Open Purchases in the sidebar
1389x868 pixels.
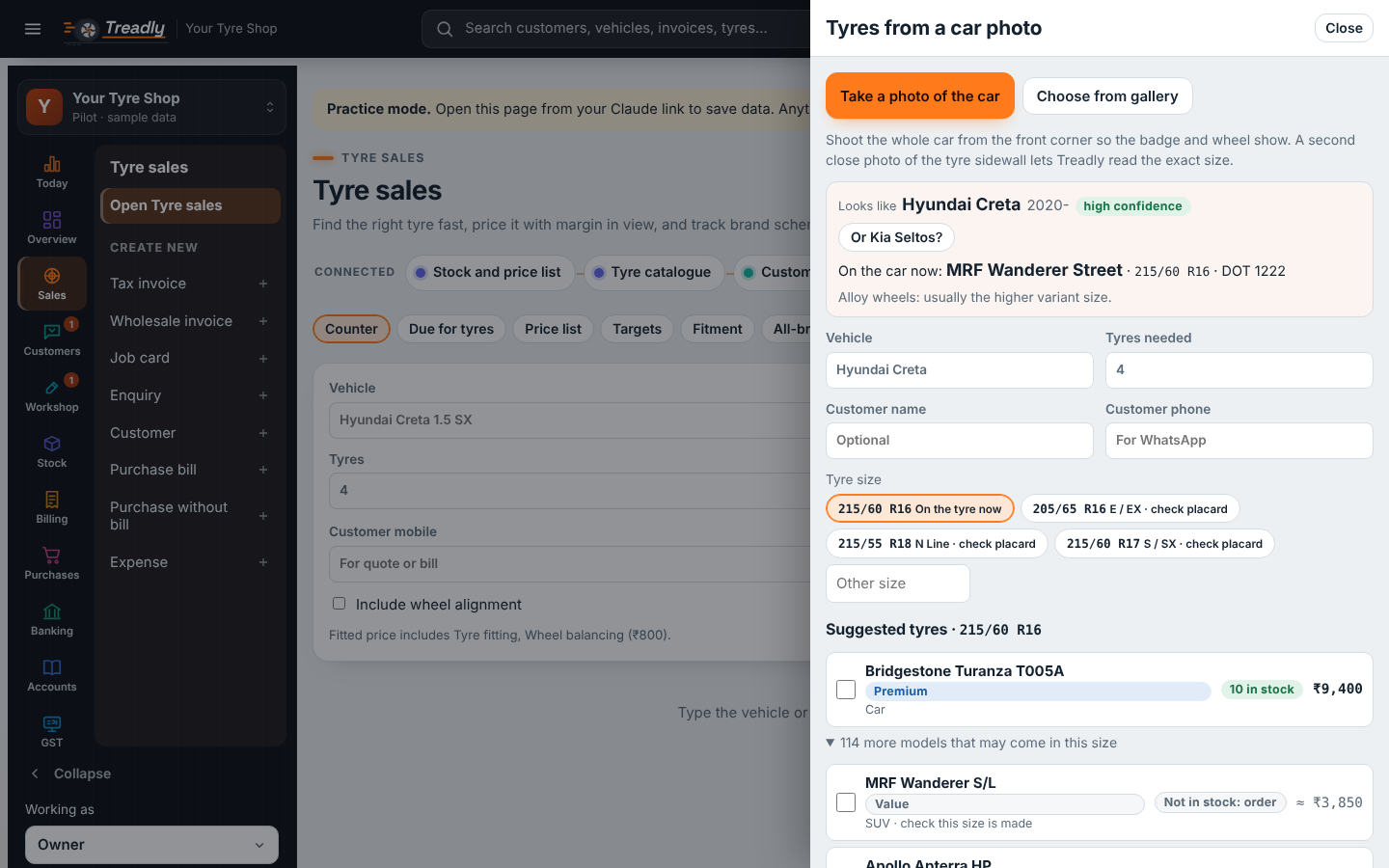pos(52,564)
